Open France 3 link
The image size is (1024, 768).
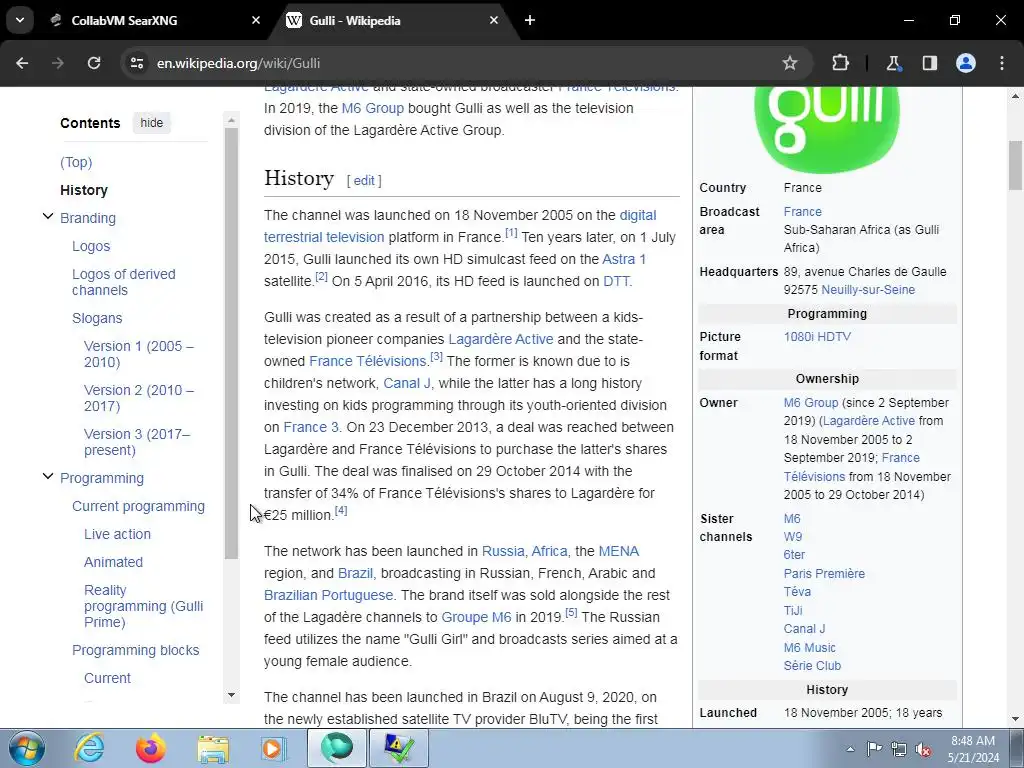click(x=311, y=427)
